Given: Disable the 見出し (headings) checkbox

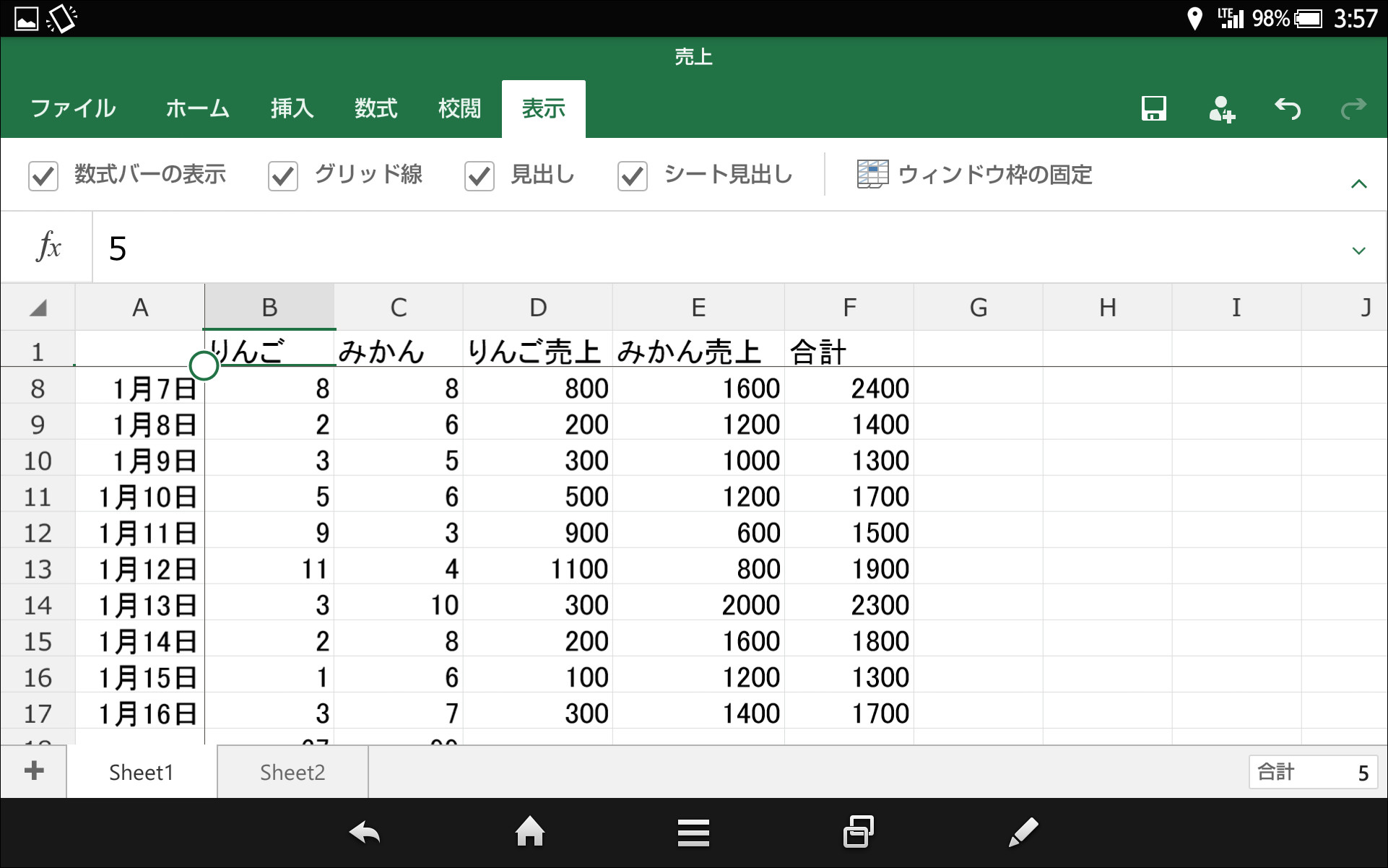Looking at the screenshot, I should point(479,175).
